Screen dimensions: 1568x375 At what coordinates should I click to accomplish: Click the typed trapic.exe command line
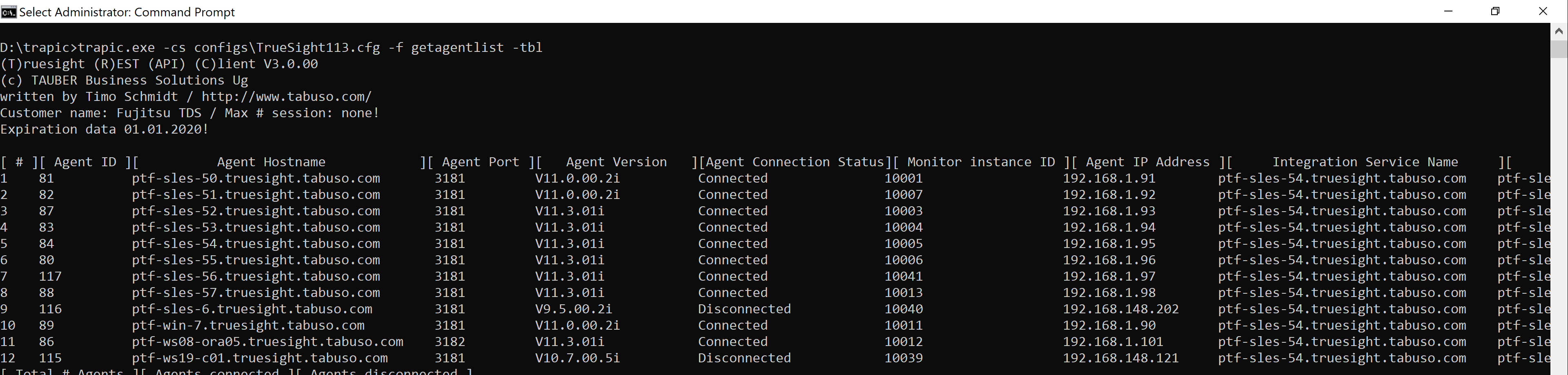coord(310,47)
